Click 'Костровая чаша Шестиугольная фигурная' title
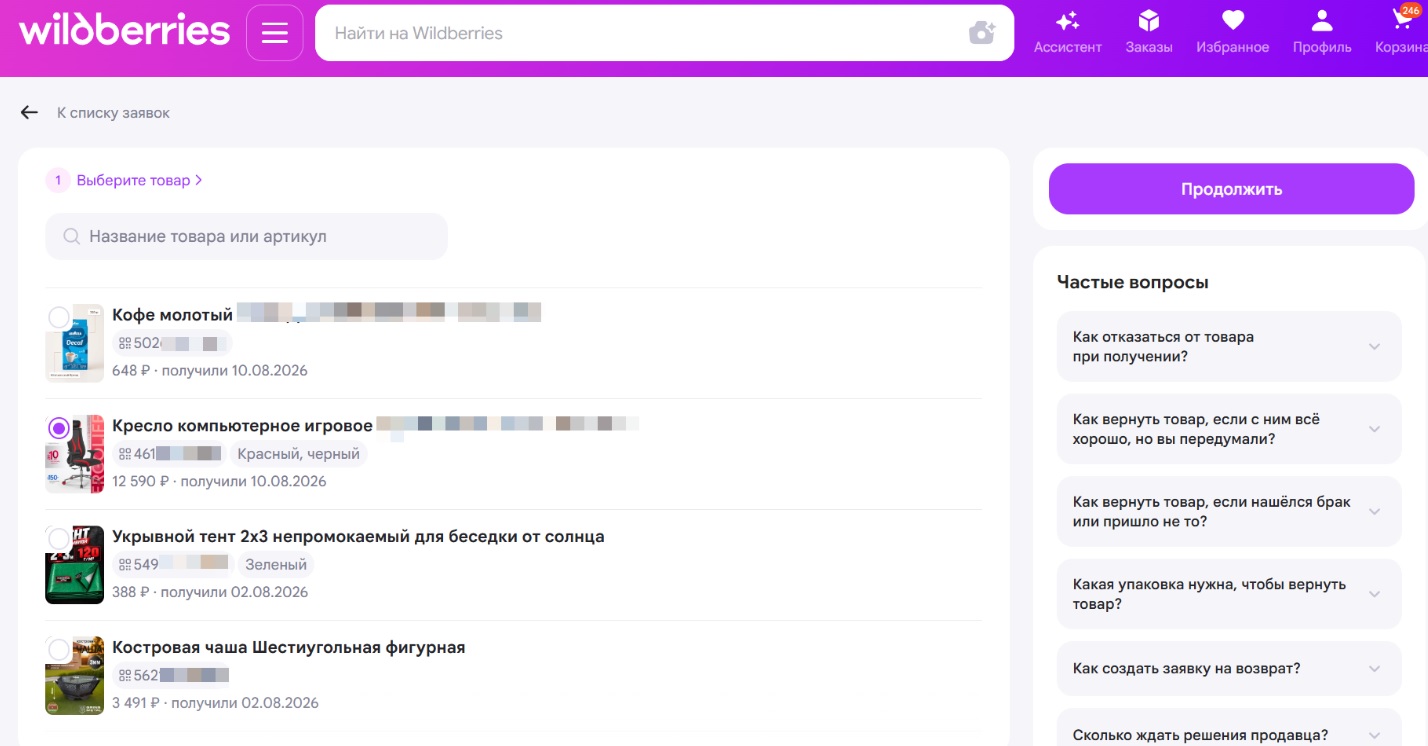 click(x=288, y=647)
